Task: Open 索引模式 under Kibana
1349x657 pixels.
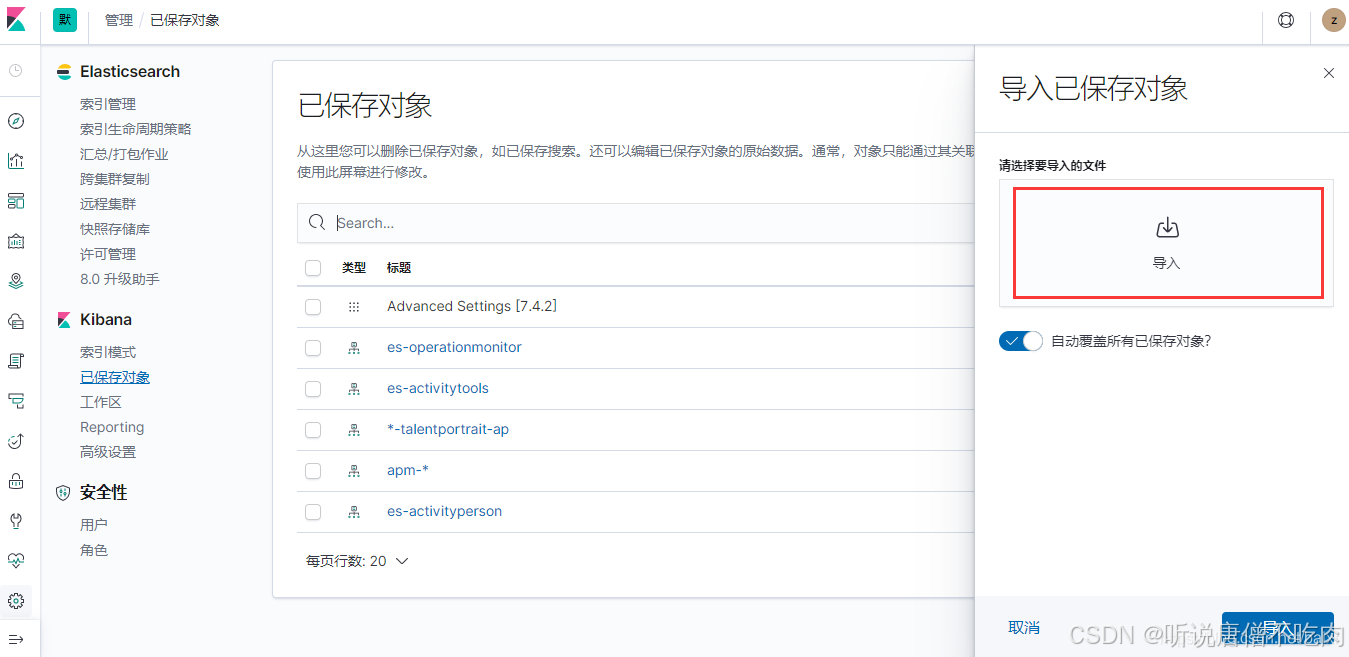Action: click(x=108, y=352)
